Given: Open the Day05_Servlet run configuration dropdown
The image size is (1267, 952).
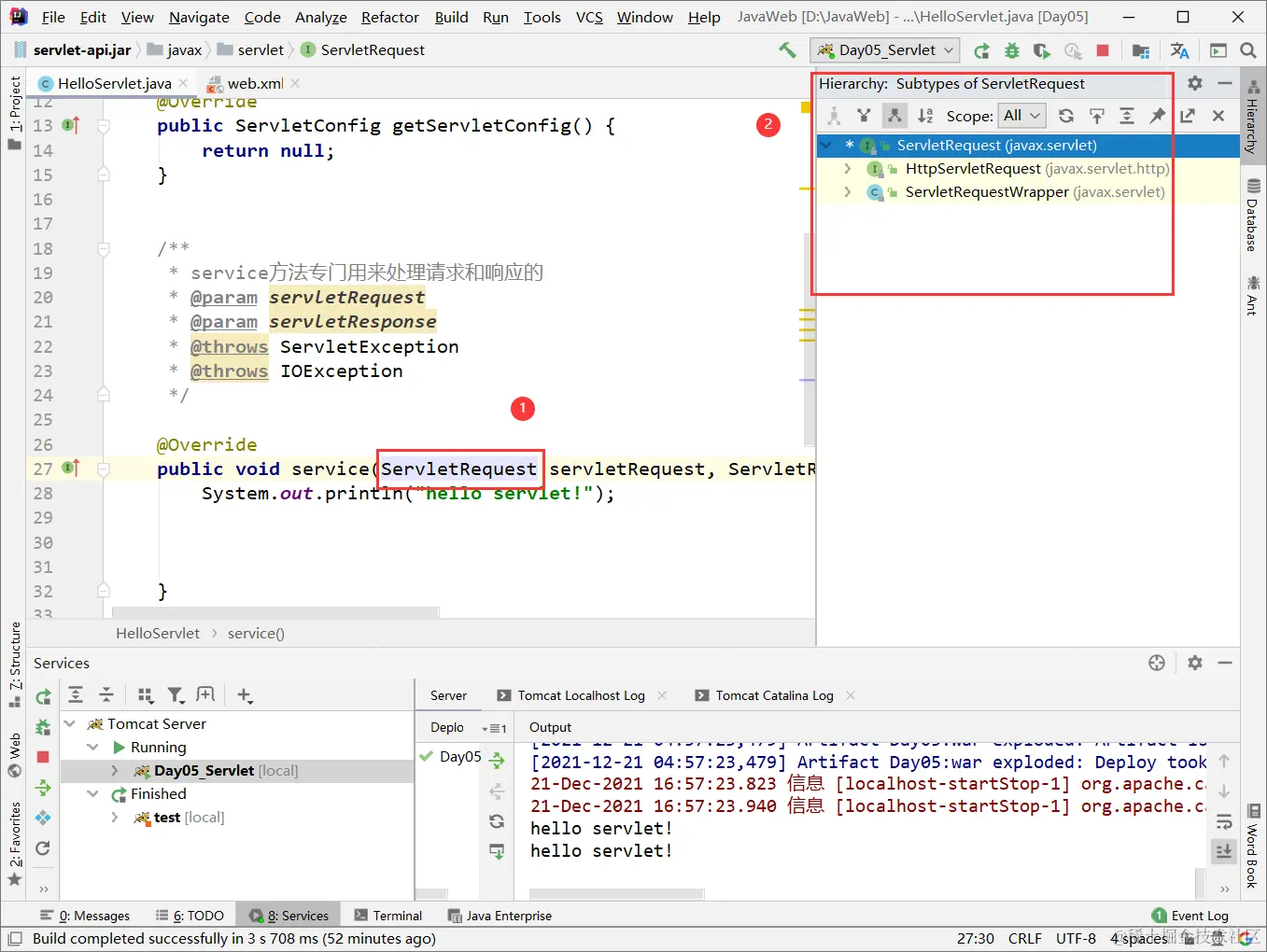Looking at the screenshot, I should point(885,50).
